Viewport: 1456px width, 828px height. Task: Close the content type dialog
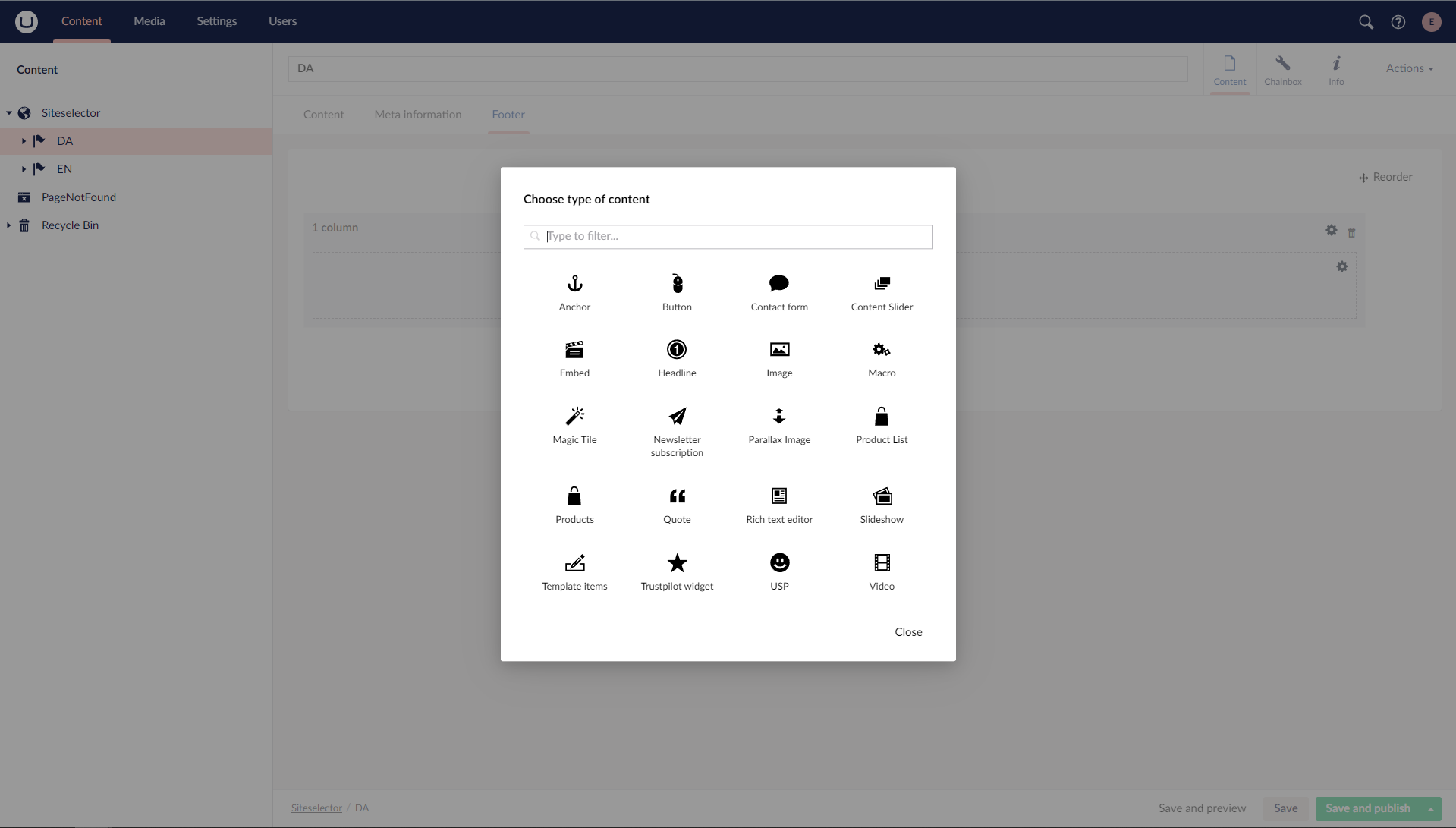[x=908, y=632]
